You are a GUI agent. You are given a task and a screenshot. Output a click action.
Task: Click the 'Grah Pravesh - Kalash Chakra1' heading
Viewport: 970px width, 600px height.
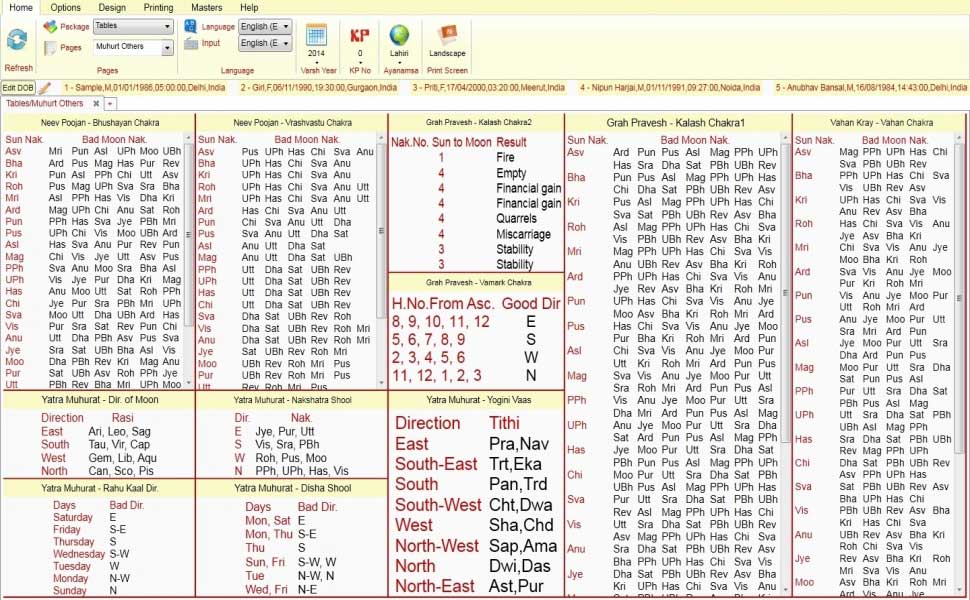pos(676,122)
